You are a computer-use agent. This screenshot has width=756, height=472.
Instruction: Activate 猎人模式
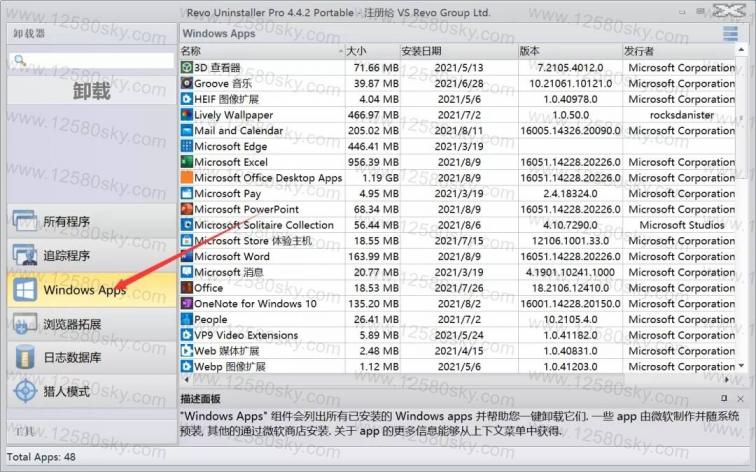(x=92, y=391)
